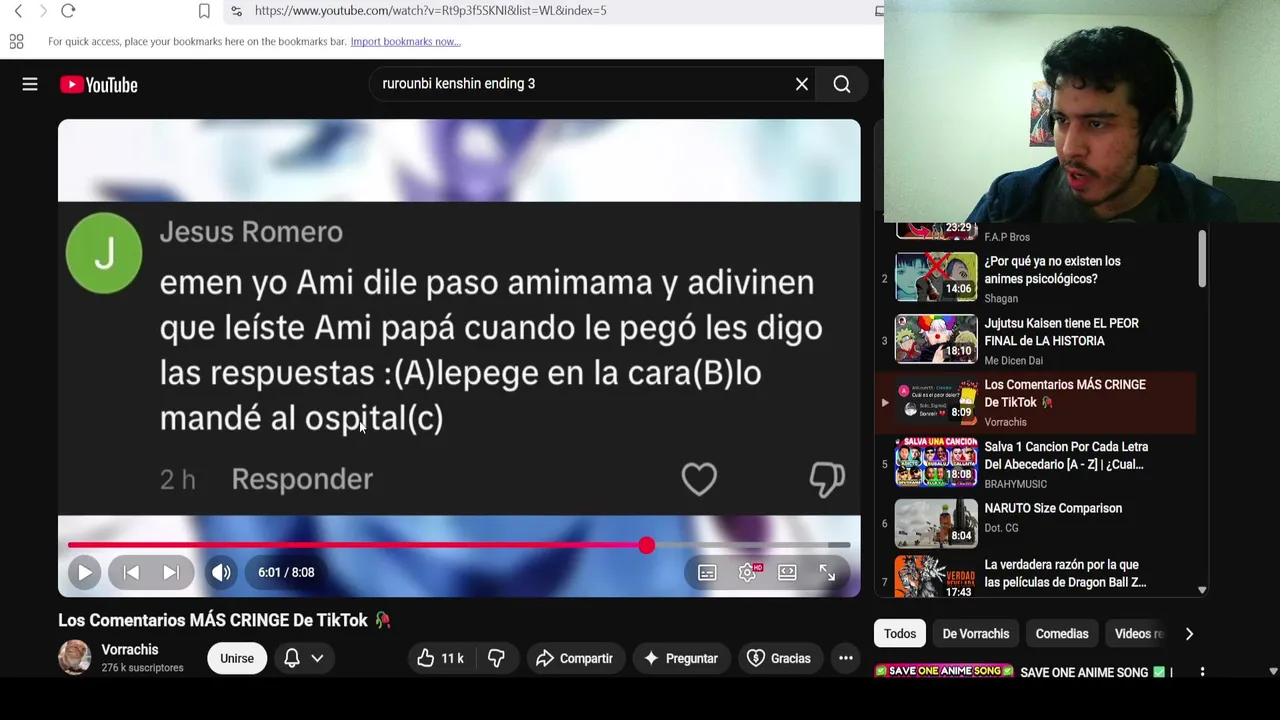The image size is (1280, 720).
Task: Open the Vorrachis channel avatar
Action: pos(75,657)
